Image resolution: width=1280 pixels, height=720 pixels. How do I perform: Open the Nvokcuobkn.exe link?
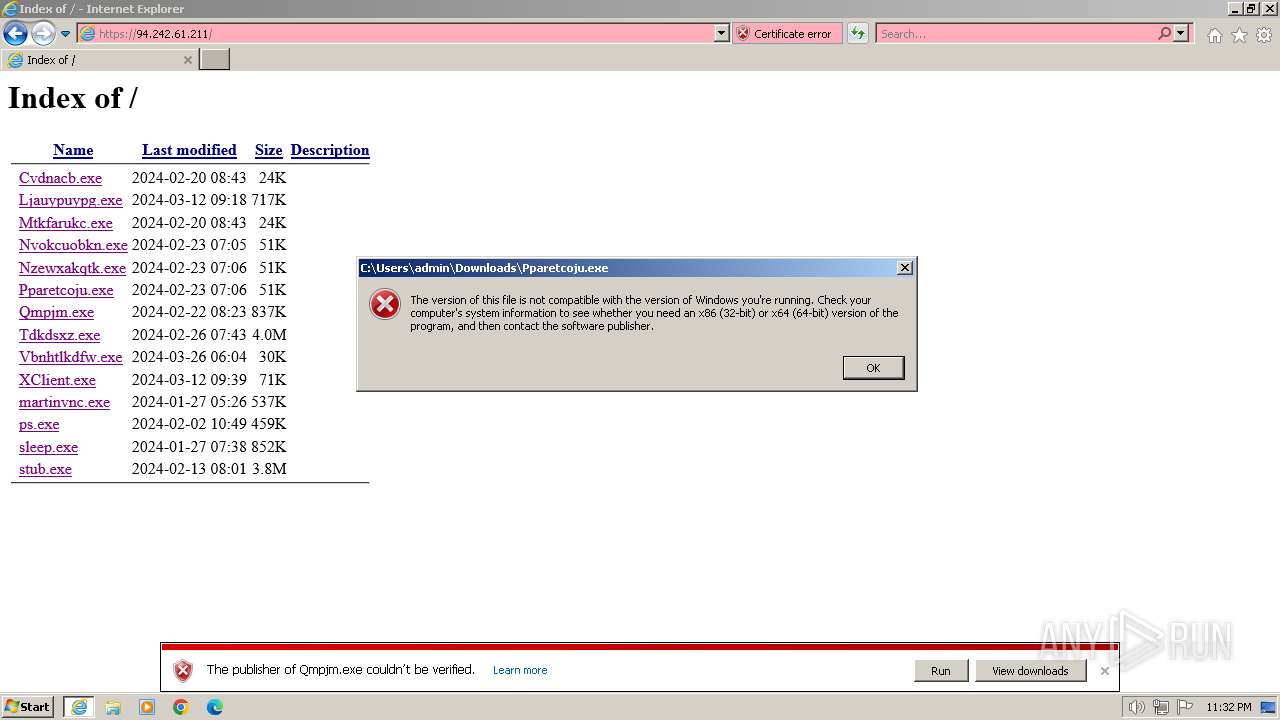(x=73, y=245)
